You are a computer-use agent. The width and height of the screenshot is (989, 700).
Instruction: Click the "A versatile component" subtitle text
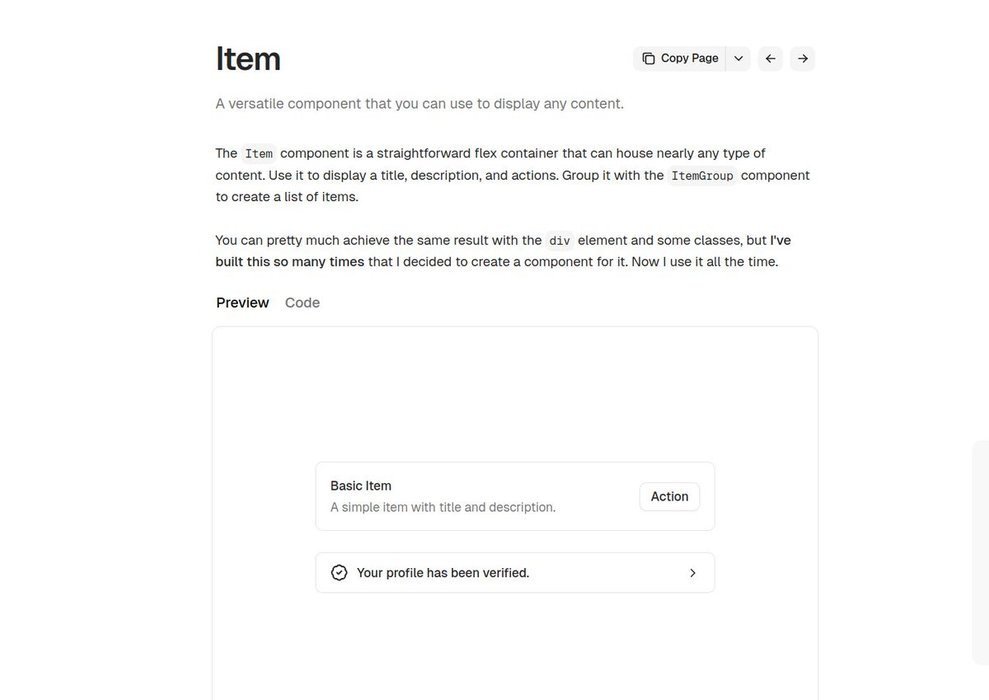(x=419, y=104)
